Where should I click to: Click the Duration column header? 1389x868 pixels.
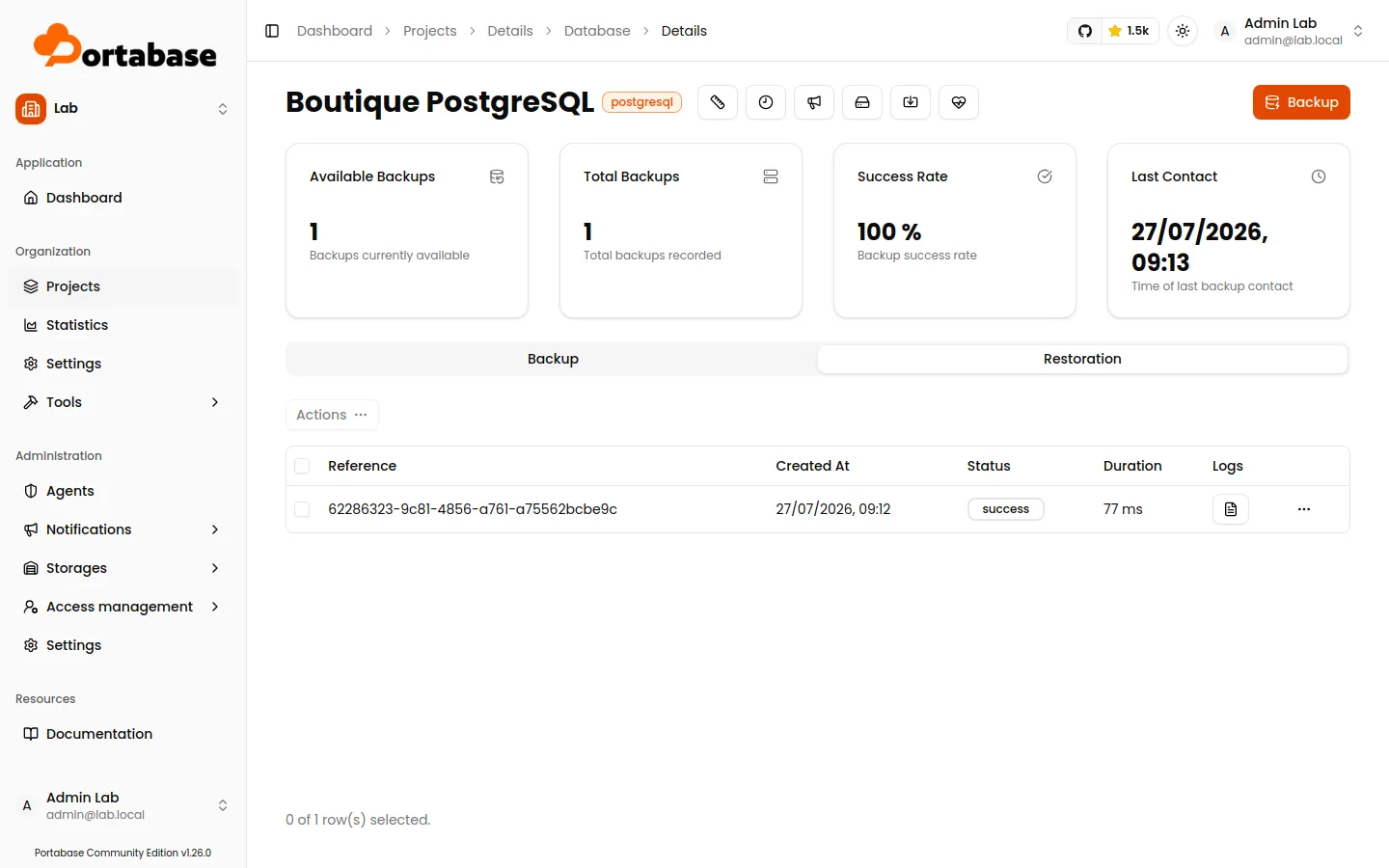[x=1132, y=466]
